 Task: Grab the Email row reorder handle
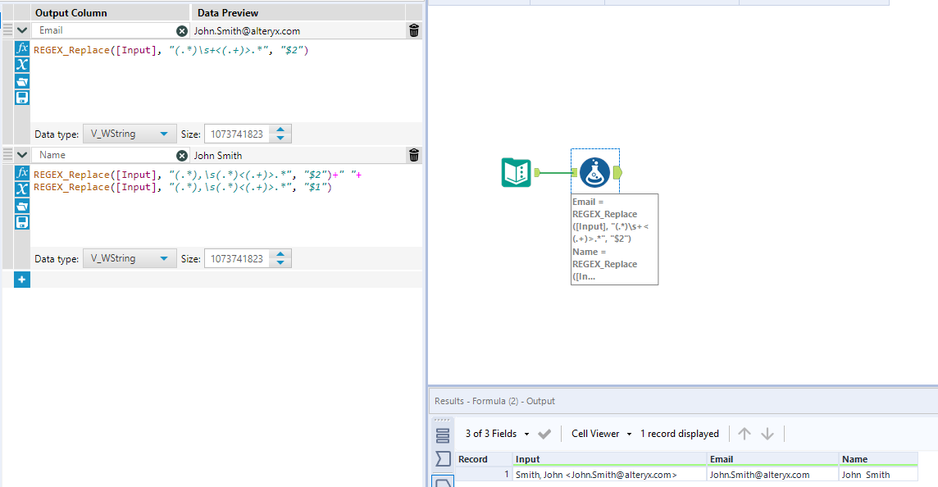tap(7, 29)
